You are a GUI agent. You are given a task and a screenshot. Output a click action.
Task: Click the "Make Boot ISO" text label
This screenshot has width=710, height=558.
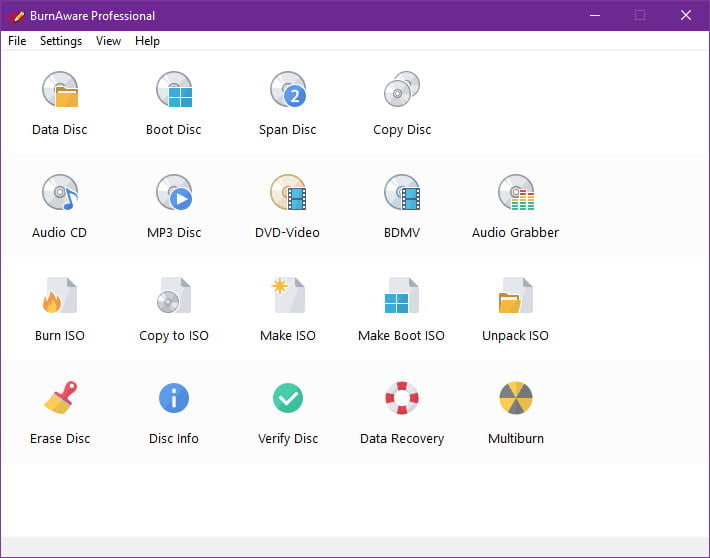coord(402,336)
